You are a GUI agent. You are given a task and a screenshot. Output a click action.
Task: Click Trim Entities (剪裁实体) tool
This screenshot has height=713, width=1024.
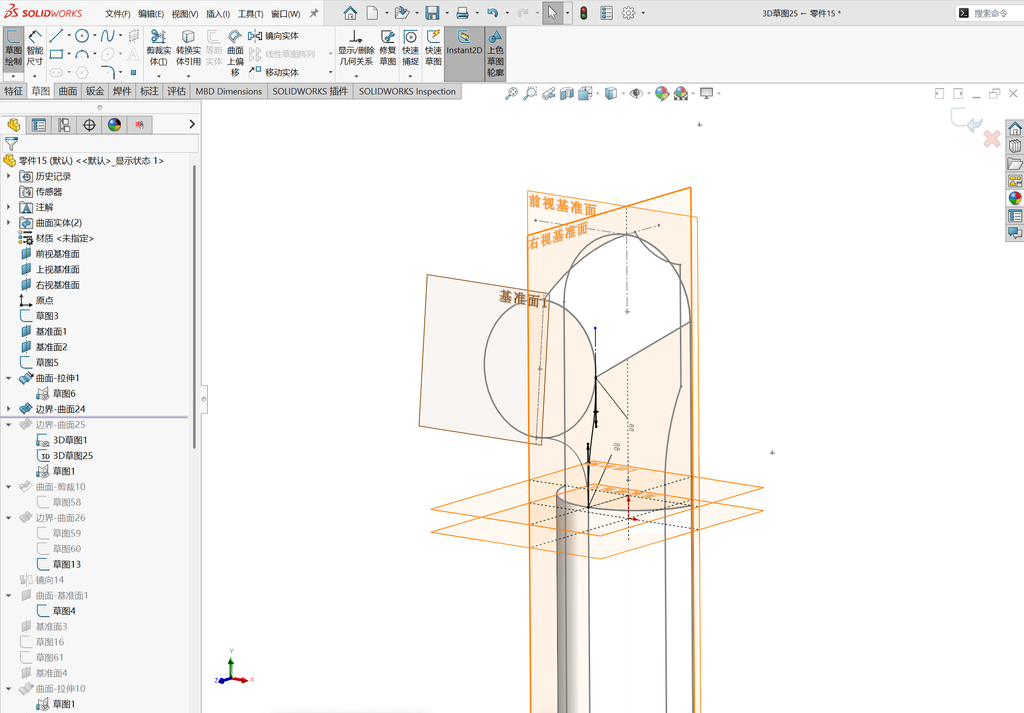[x=159, y=48]
